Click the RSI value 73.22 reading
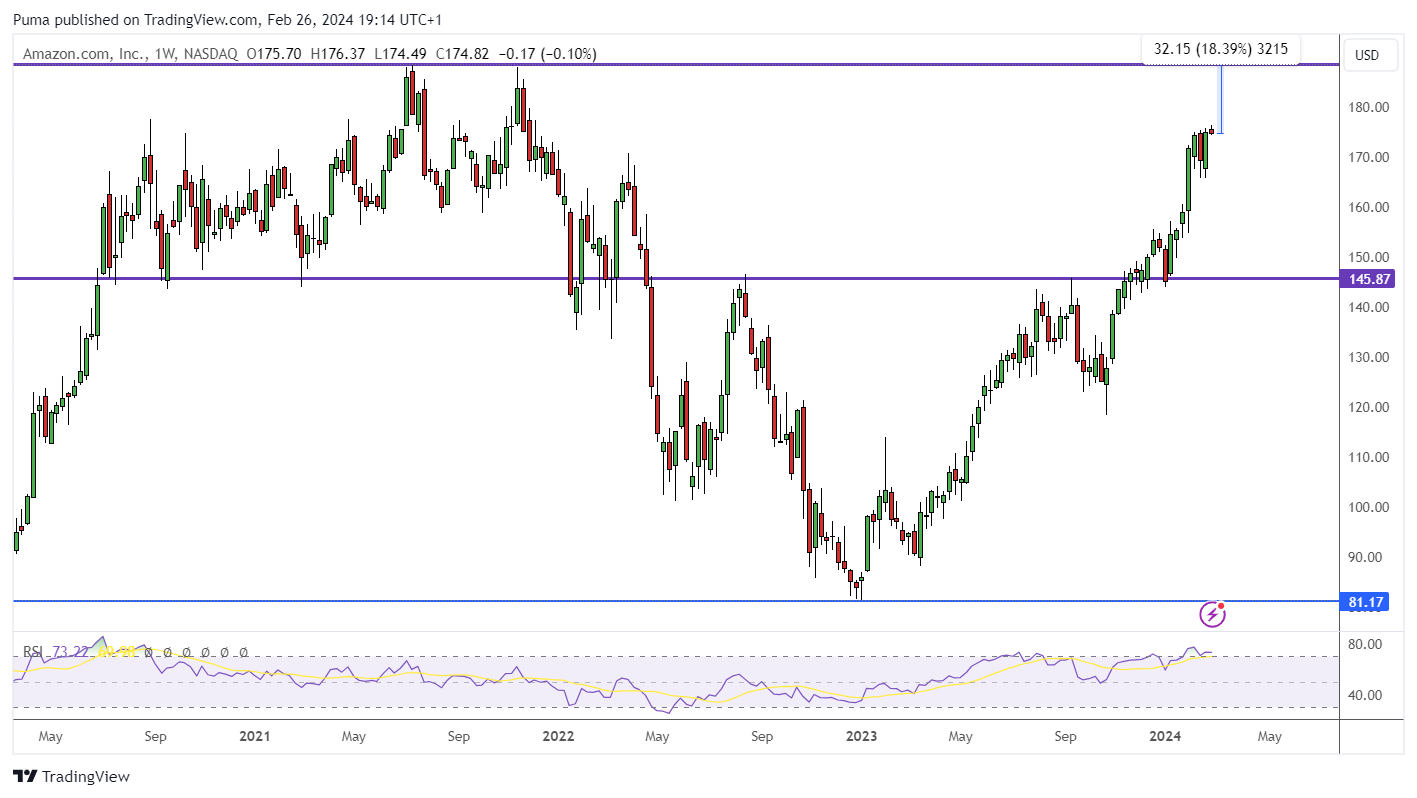Image resolution: width=1417 pixels, height=798 pixels. (68, 652)
